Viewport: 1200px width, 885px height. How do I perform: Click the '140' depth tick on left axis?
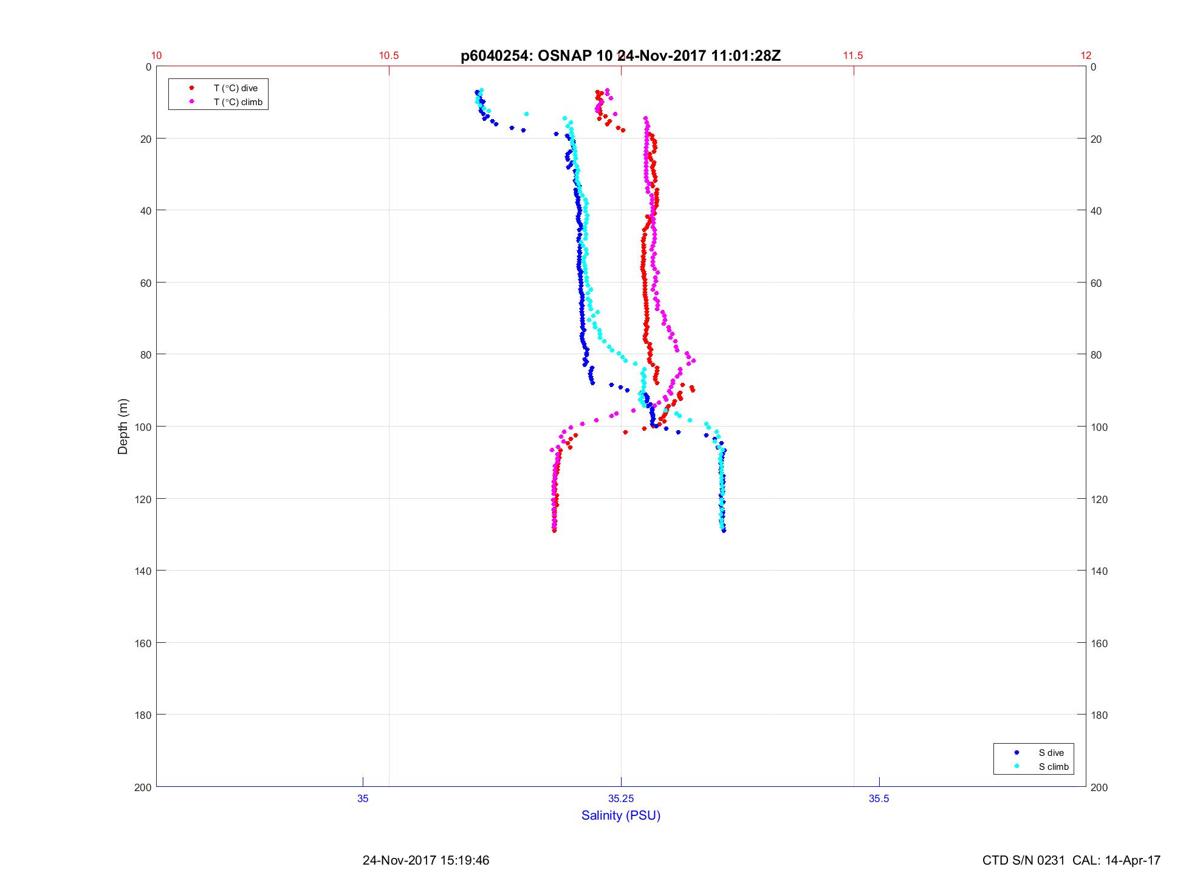(142, 571)
